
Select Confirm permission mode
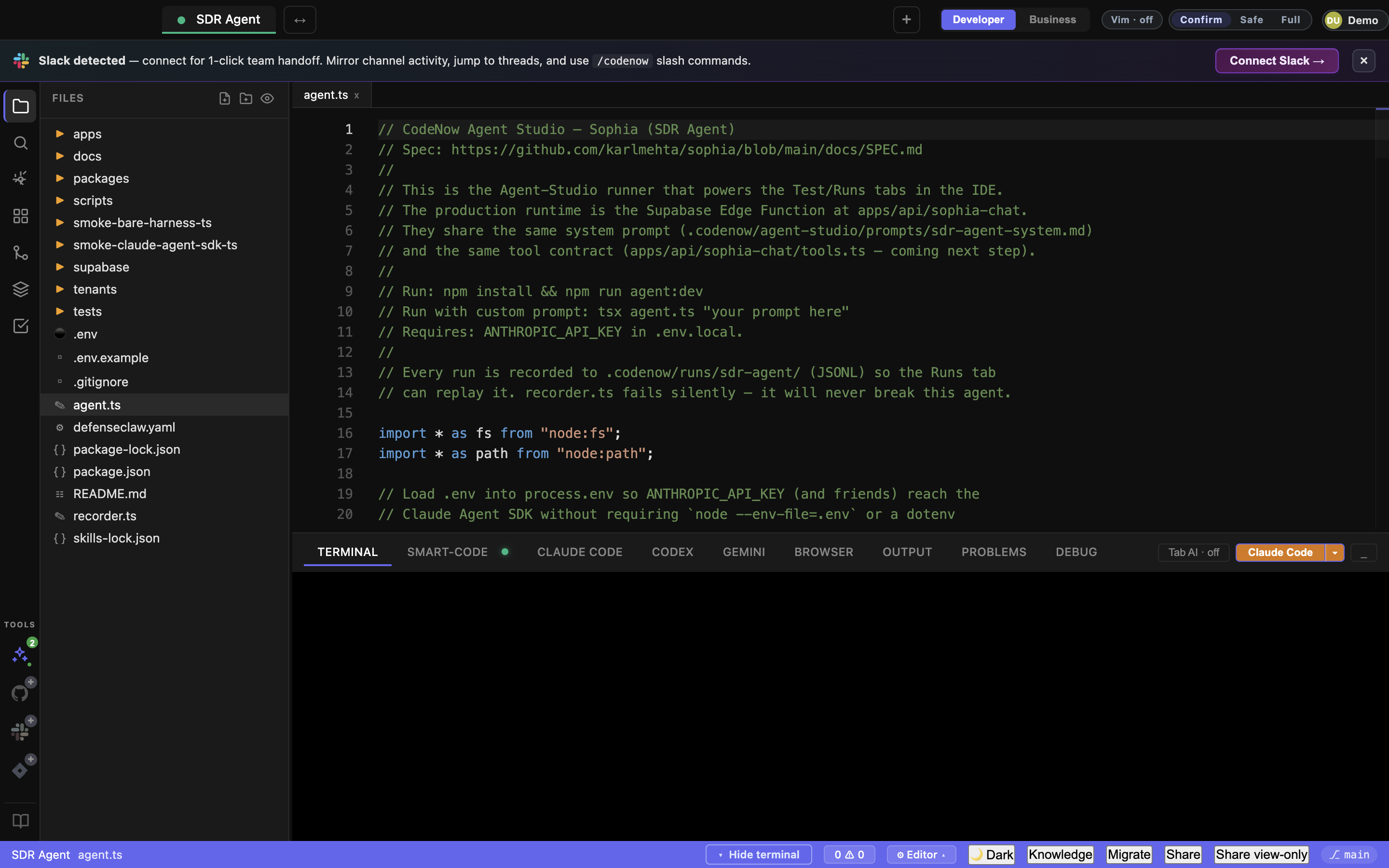(1201, 19)
